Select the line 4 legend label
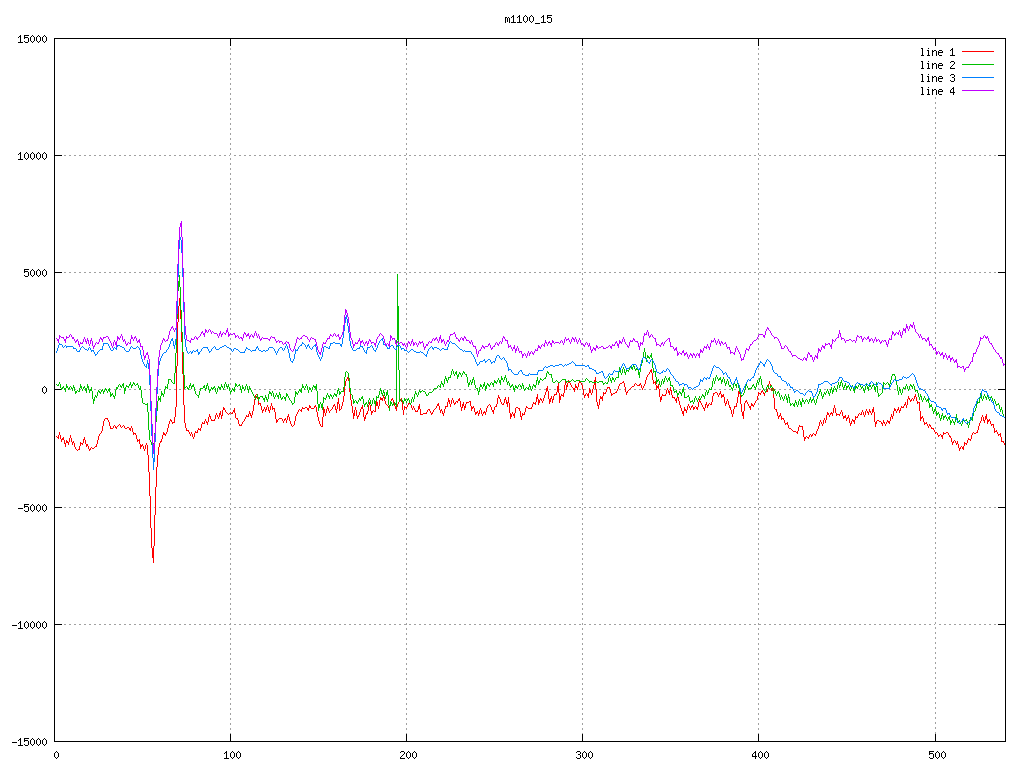The height and width of the screenshot is (768, 1024). pyautogui.click(x=937, y=91)
